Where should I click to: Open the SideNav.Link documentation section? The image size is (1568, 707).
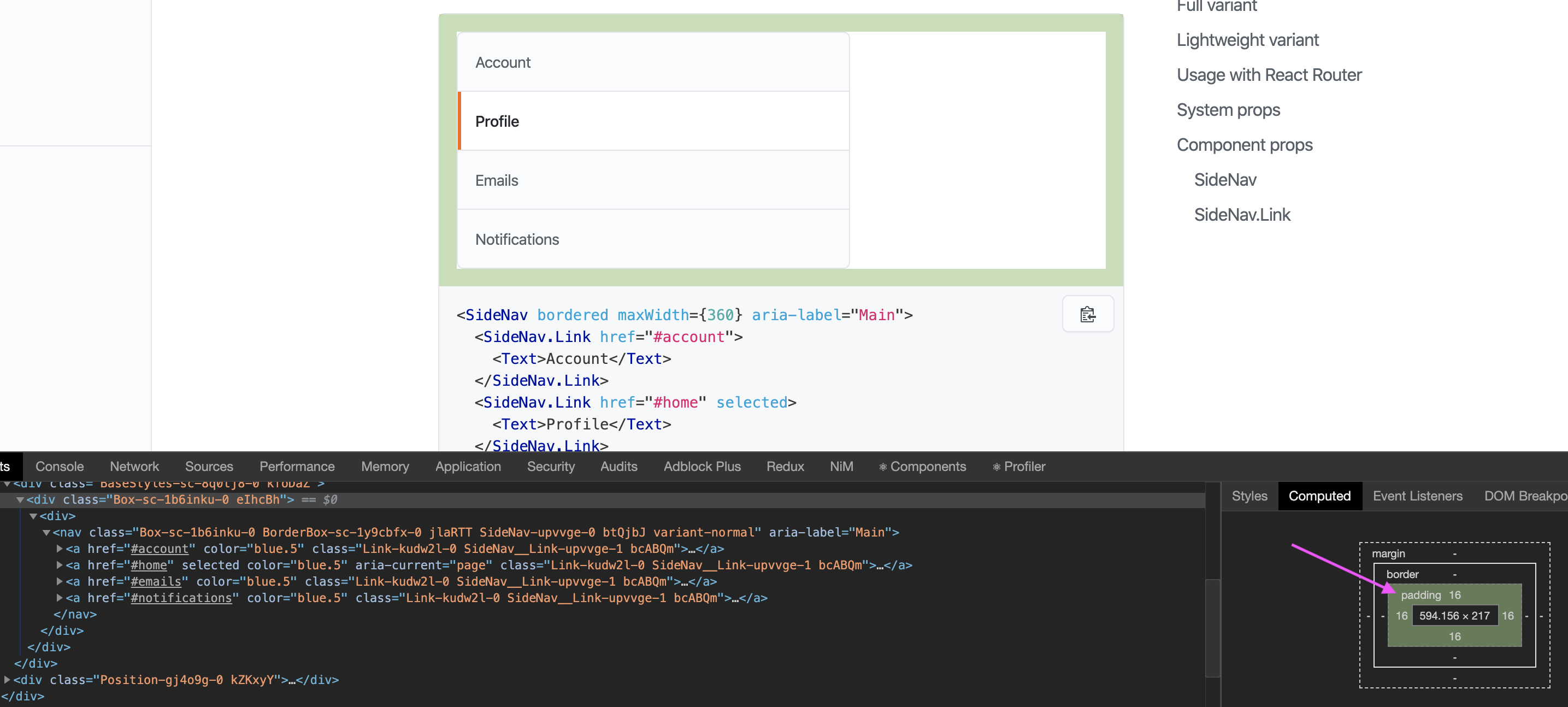[1241, 214]
